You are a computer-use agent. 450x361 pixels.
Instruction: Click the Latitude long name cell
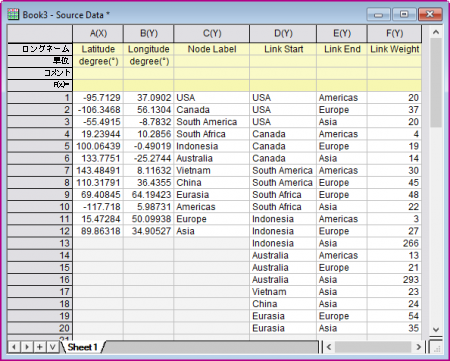tap(98, 49)
